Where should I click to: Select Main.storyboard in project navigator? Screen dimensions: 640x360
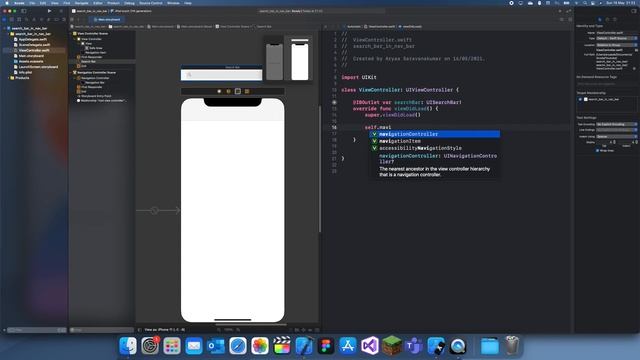[x=31, y=56]
